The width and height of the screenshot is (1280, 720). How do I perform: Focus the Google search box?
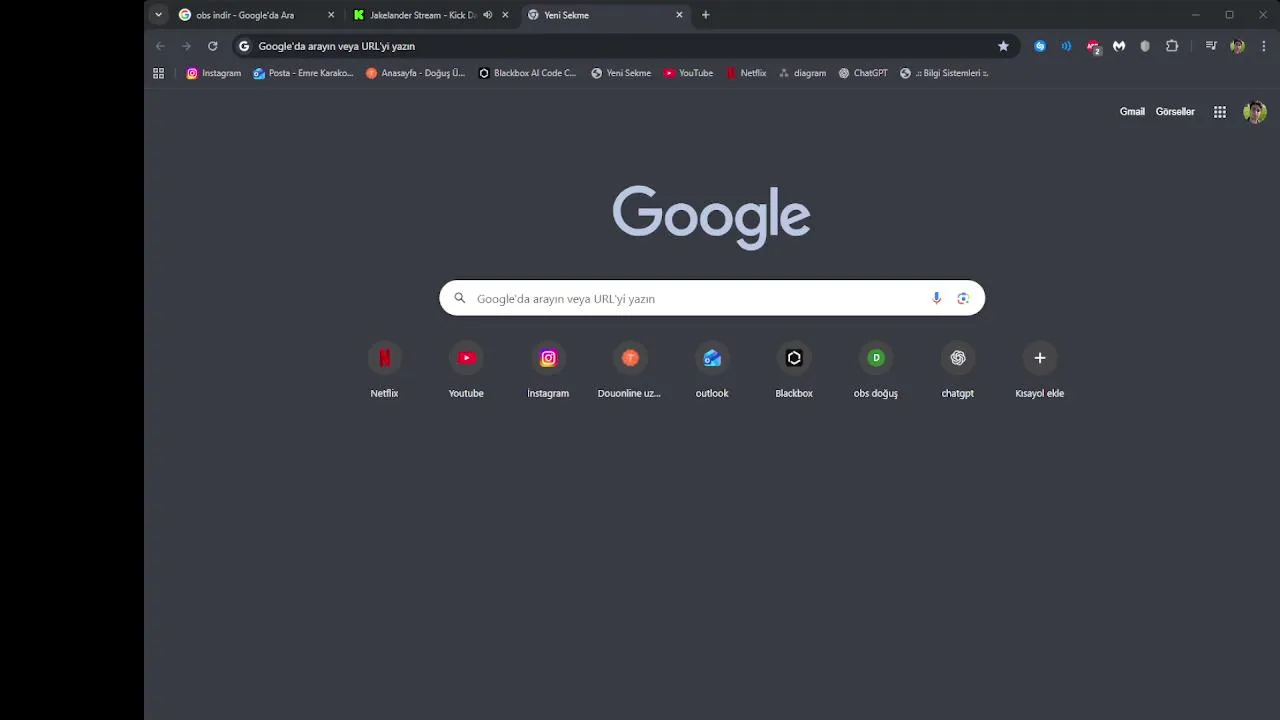pyautogui.click(x=712, y=298)
